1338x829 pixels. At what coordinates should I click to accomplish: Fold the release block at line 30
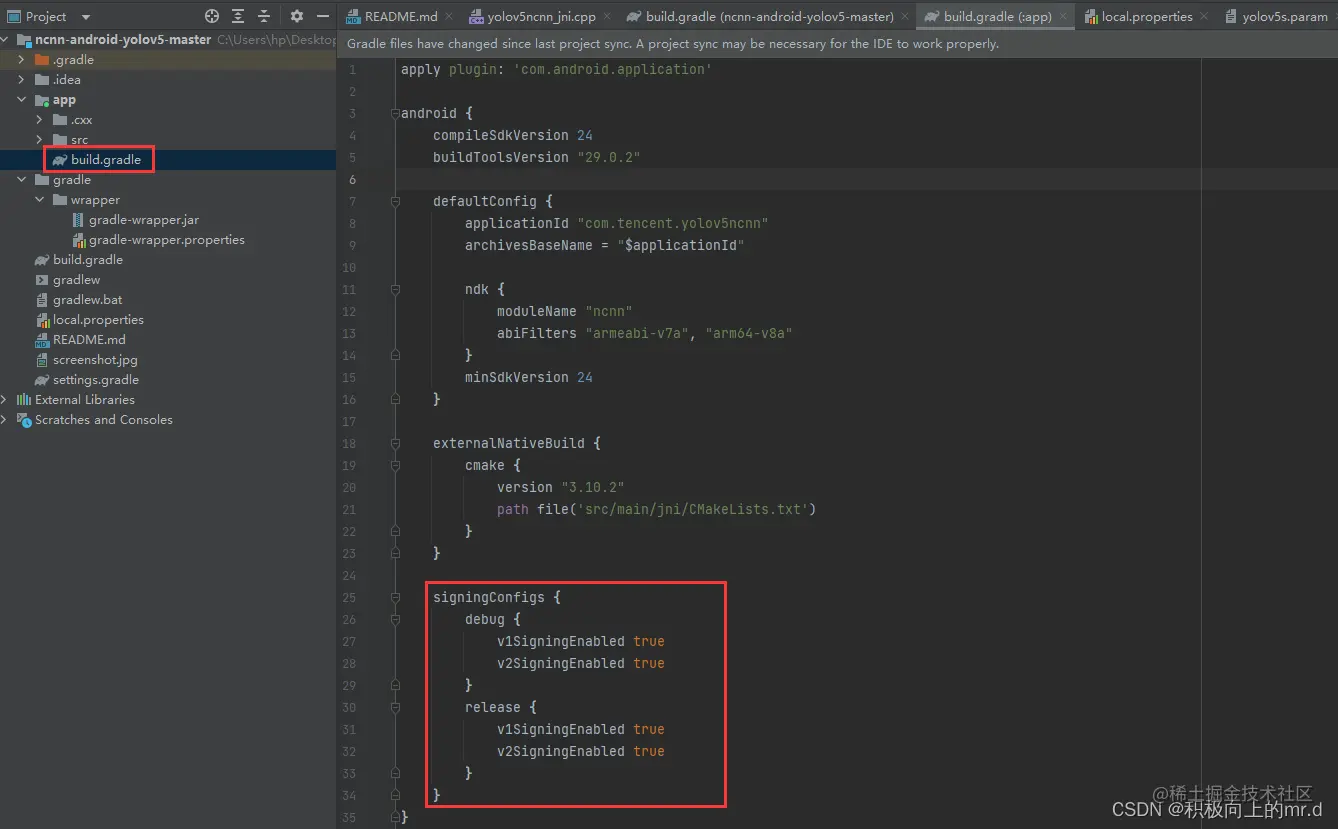pos(396,707)
